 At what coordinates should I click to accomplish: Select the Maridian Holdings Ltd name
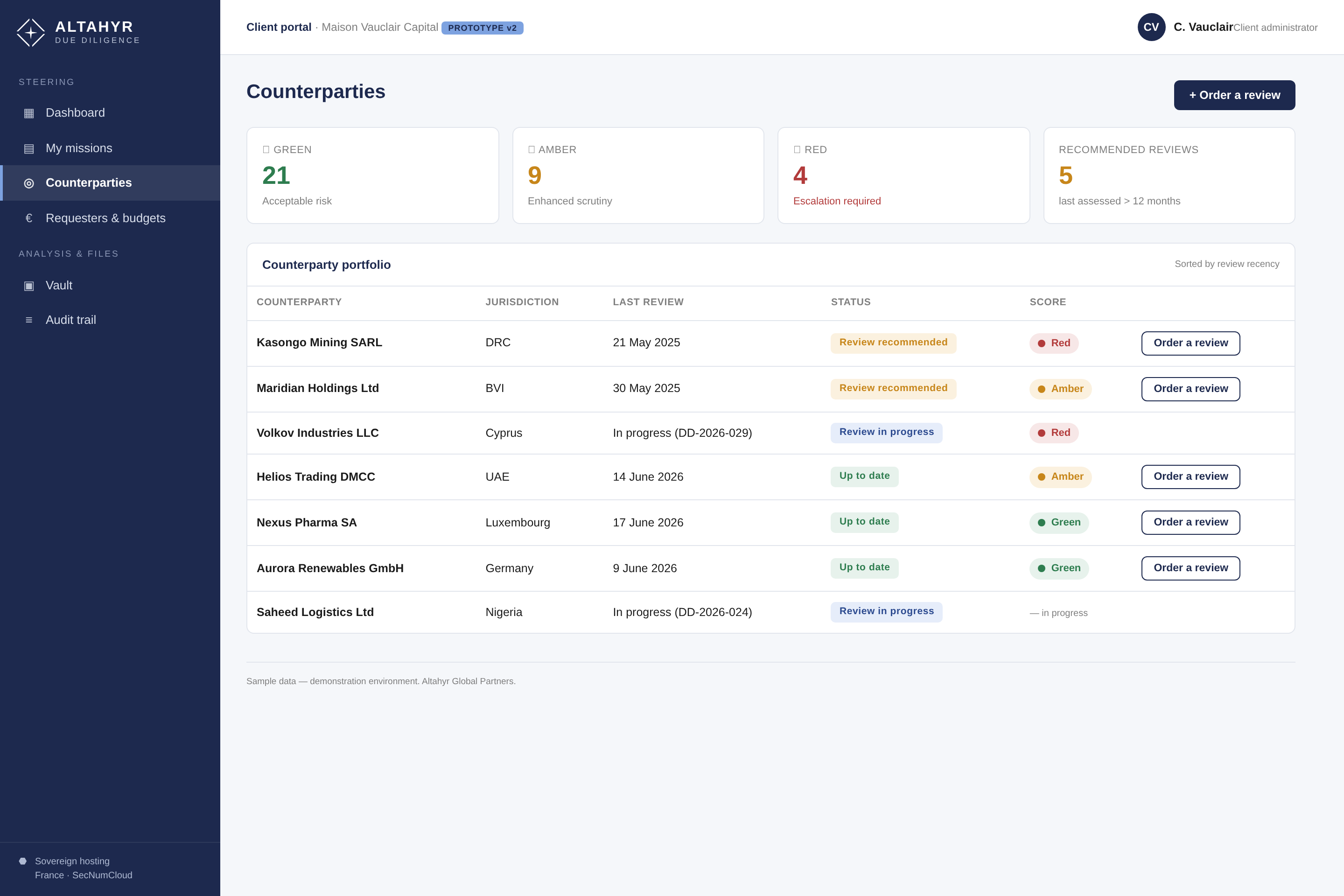click(x=318, y=388)
